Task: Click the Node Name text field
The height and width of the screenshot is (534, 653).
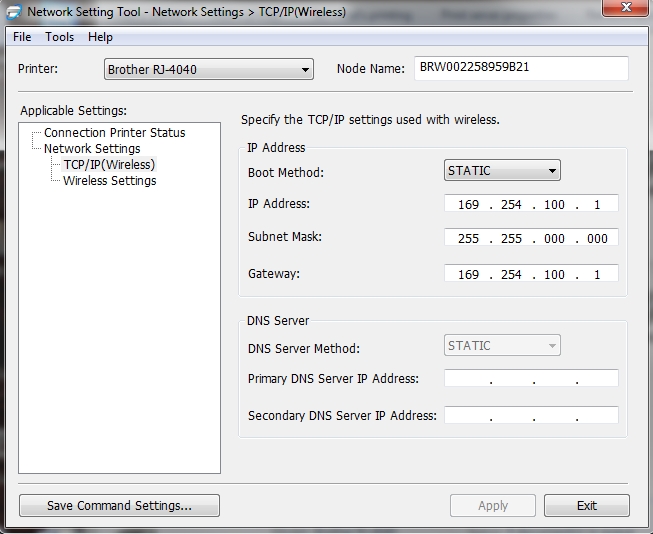Action: pyautogui.click(x=520, y=68)
